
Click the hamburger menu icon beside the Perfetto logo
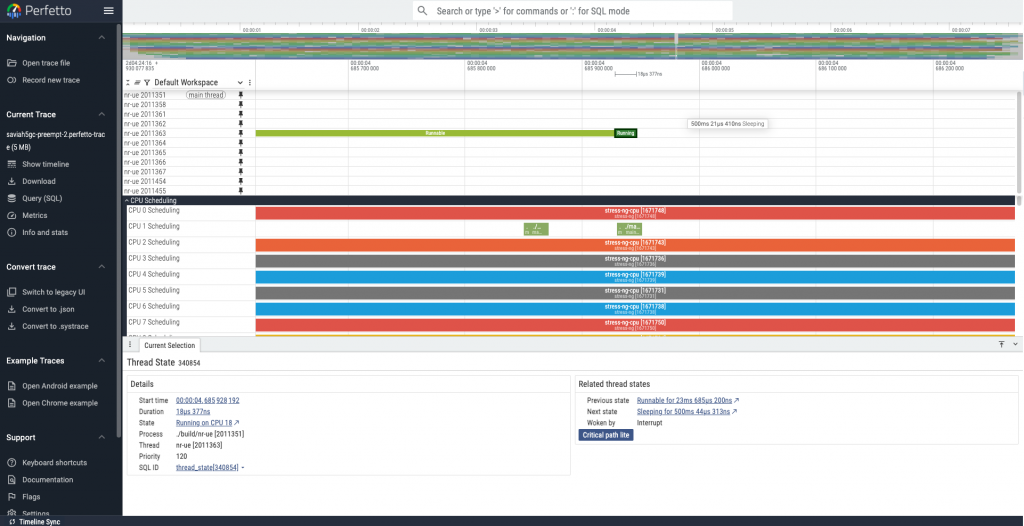point(108,11)
